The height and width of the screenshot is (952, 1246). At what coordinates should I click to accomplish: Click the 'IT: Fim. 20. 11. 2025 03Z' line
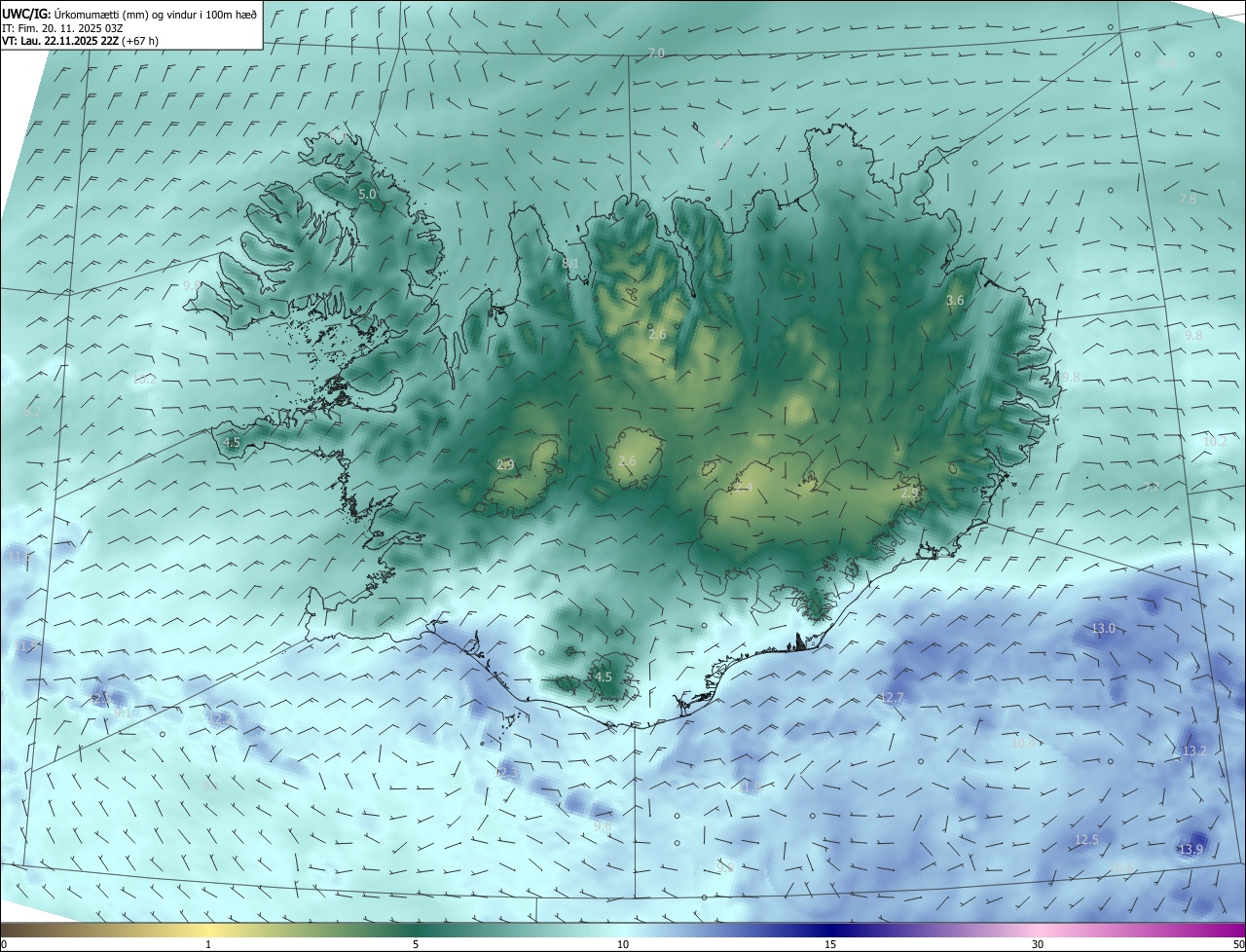pos(60,27)
